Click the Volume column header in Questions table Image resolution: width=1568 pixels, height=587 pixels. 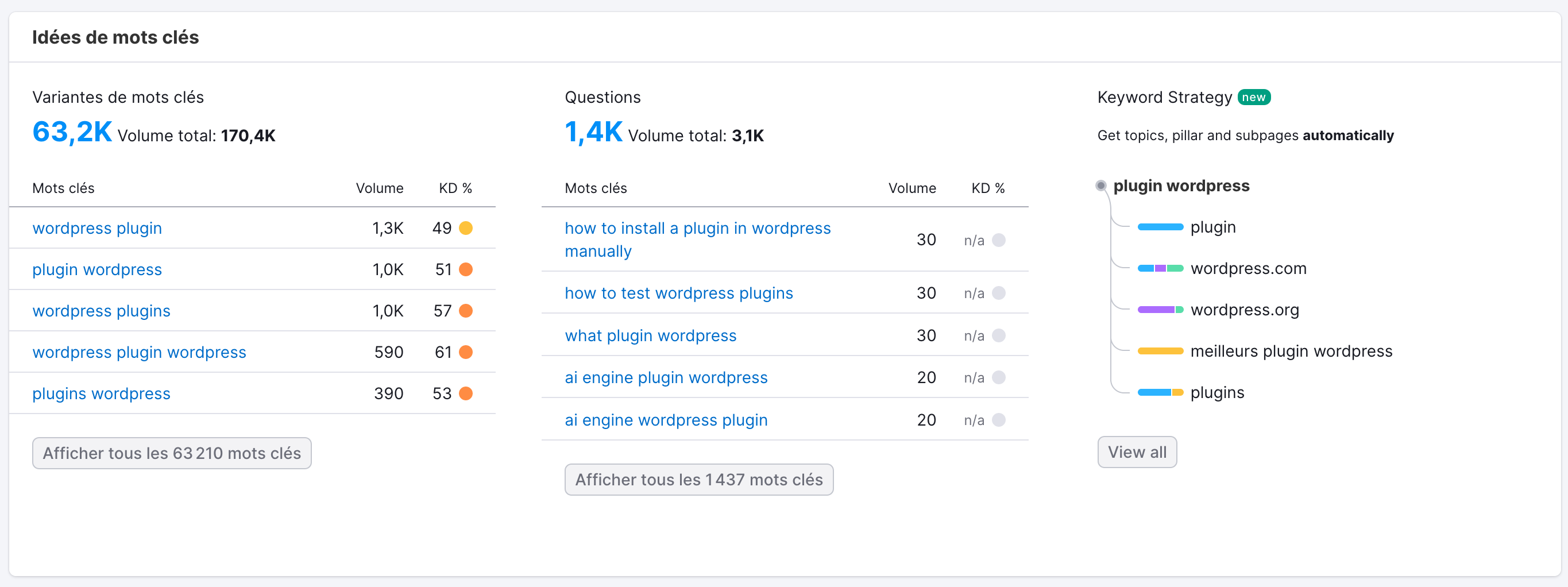[x=912, y=188]
